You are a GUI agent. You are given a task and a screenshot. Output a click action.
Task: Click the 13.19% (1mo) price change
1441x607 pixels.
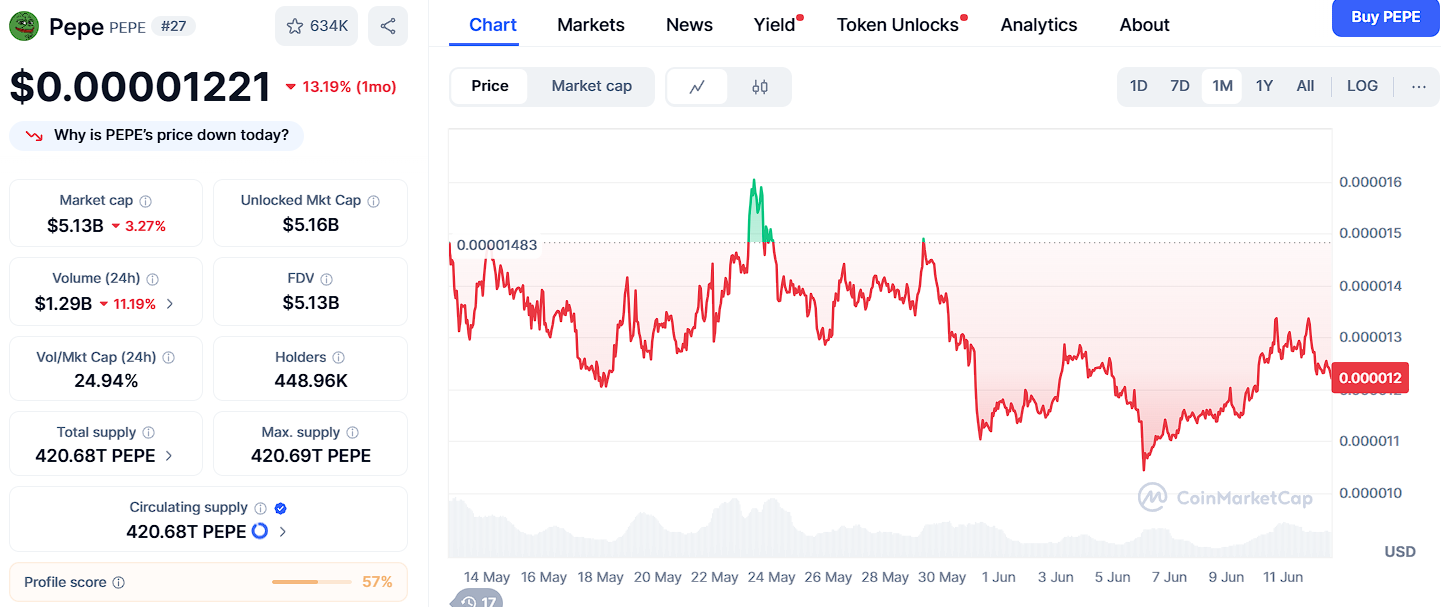[x=341, y=87]
